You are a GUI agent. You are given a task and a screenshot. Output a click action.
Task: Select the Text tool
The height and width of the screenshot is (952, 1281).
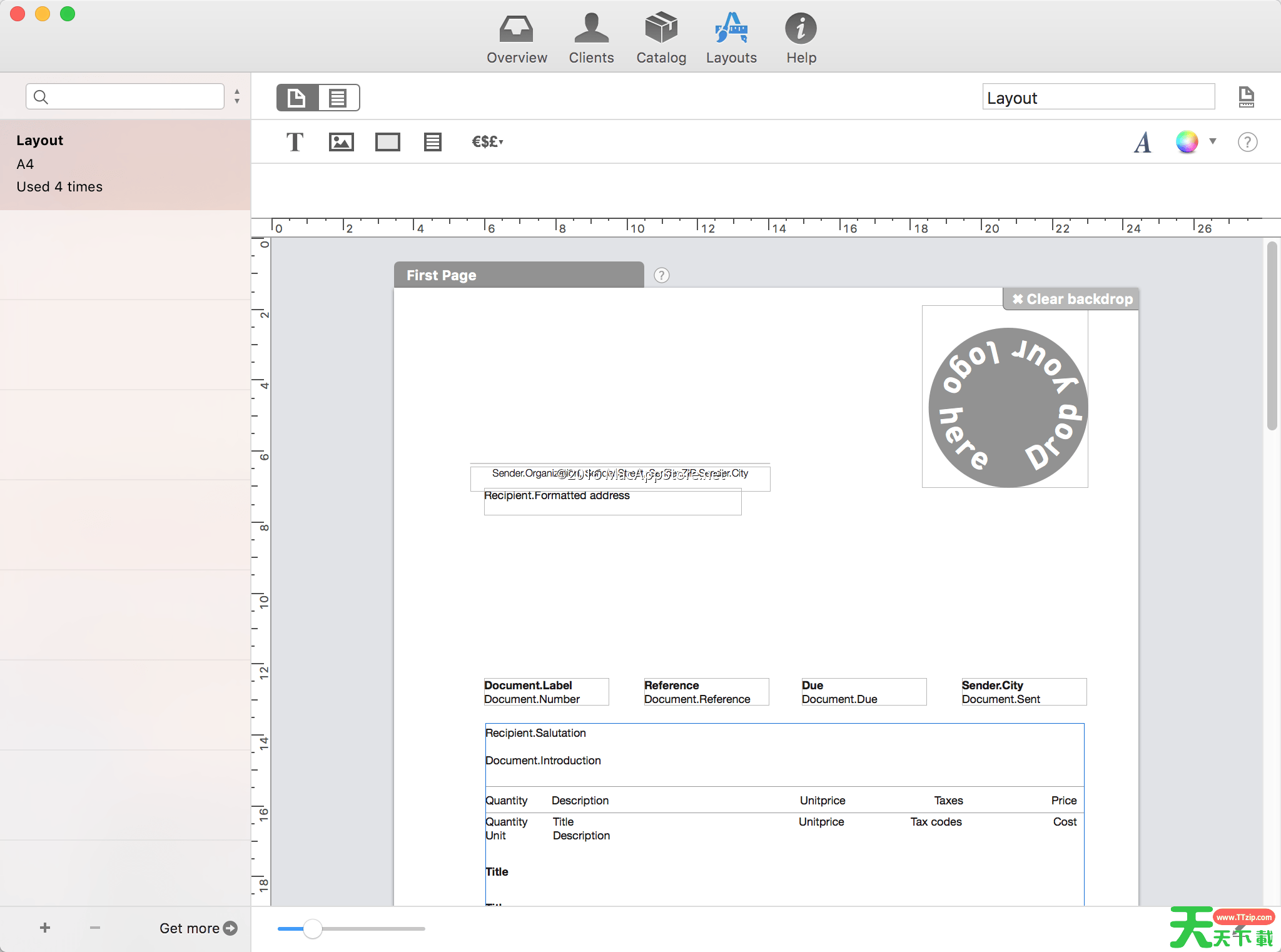click(x=295, y=142)
